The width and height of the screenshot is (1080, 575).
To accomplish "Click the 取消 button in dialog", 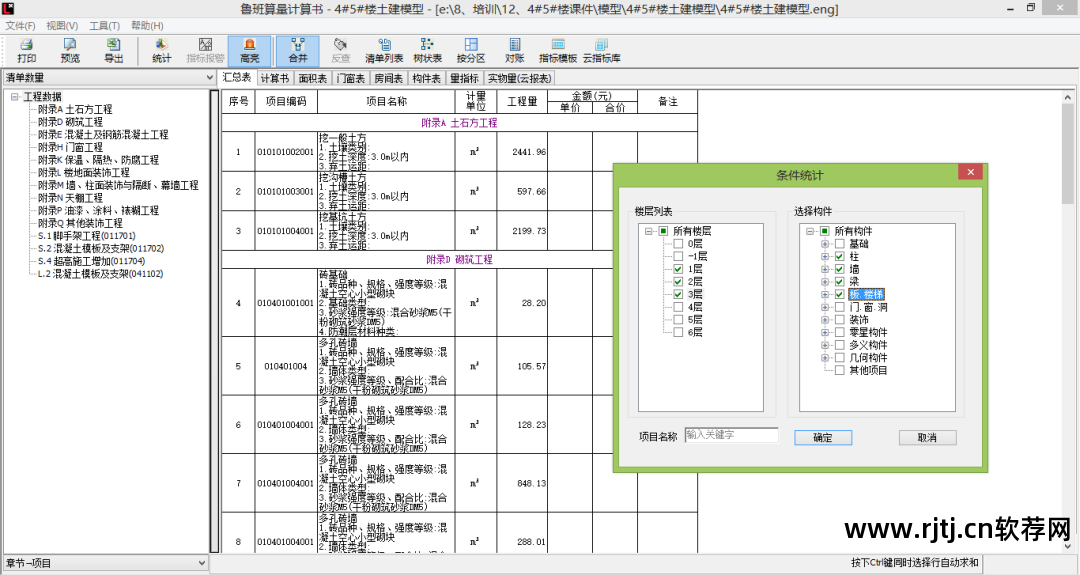I will [x=927, y=438].
